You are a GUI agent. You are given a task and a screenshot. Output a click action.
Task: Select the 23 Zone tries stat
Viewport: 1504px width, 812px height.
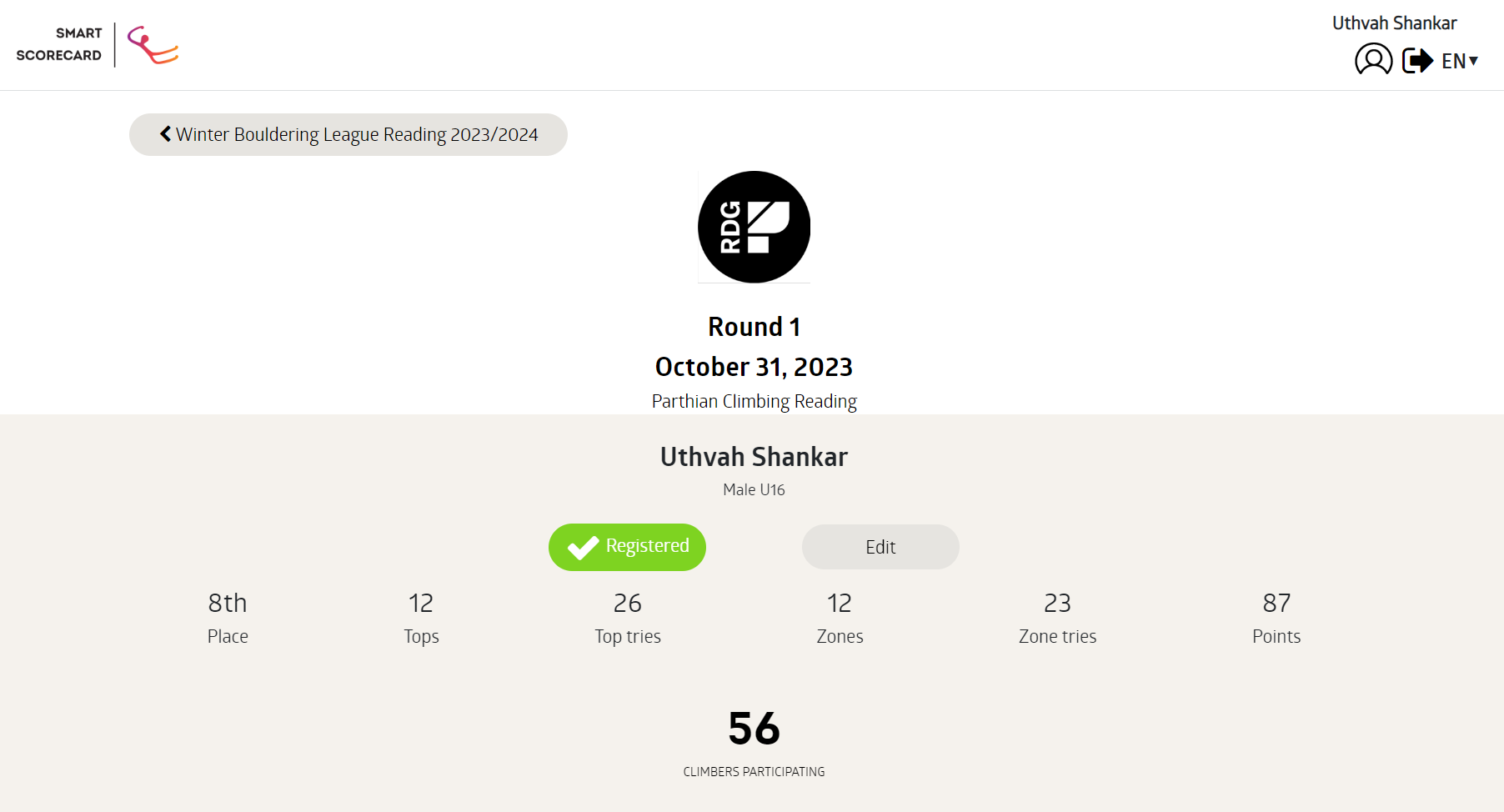[x=1057, y=617]
